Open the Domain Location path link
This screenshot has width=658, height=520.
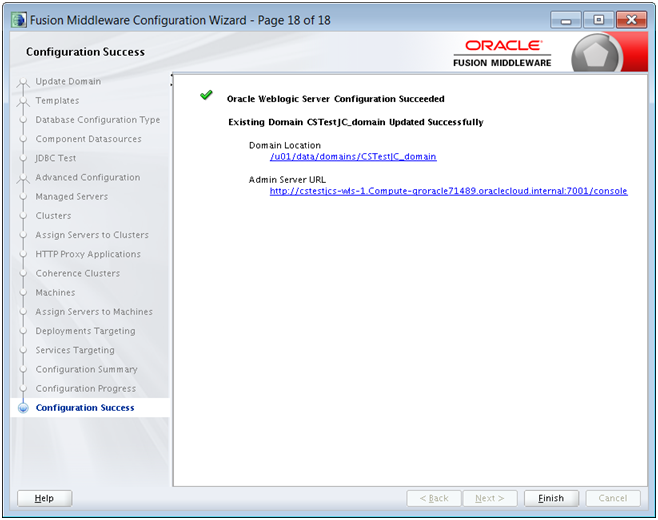tap(353, 157)
